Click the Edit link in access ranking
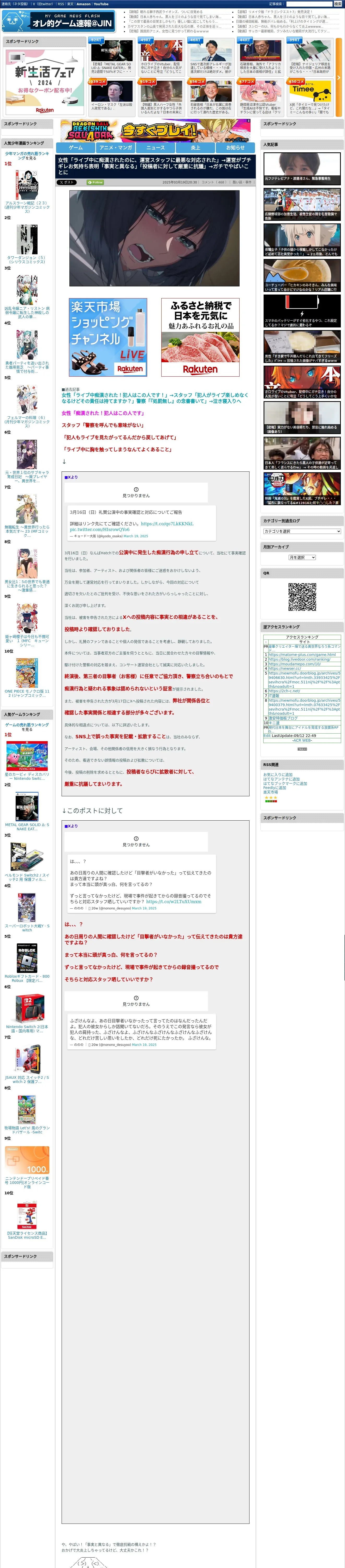The image size is (345, 1568). [267, 735]
